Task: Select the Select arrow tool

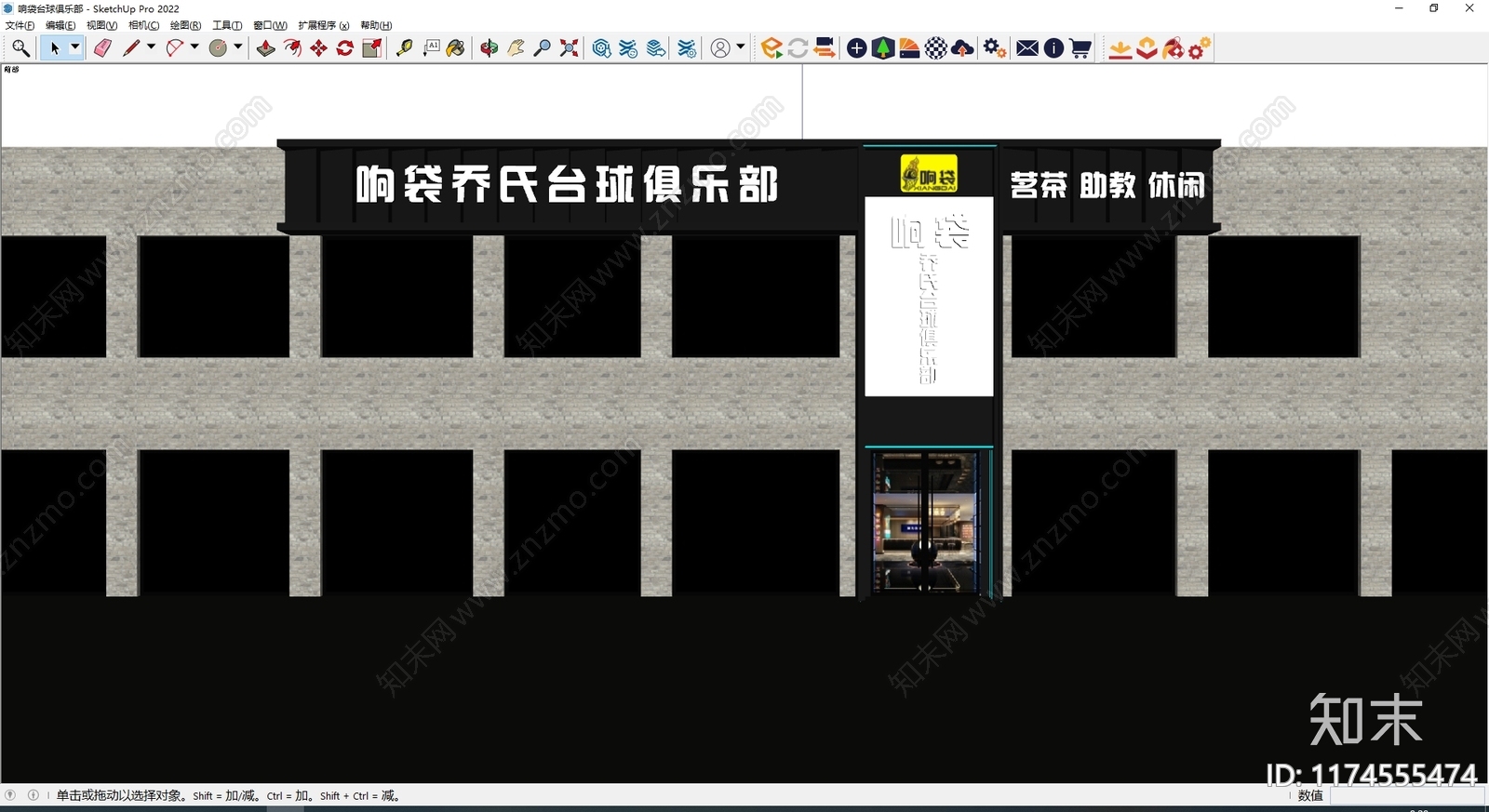Action: tap(54, 48)
